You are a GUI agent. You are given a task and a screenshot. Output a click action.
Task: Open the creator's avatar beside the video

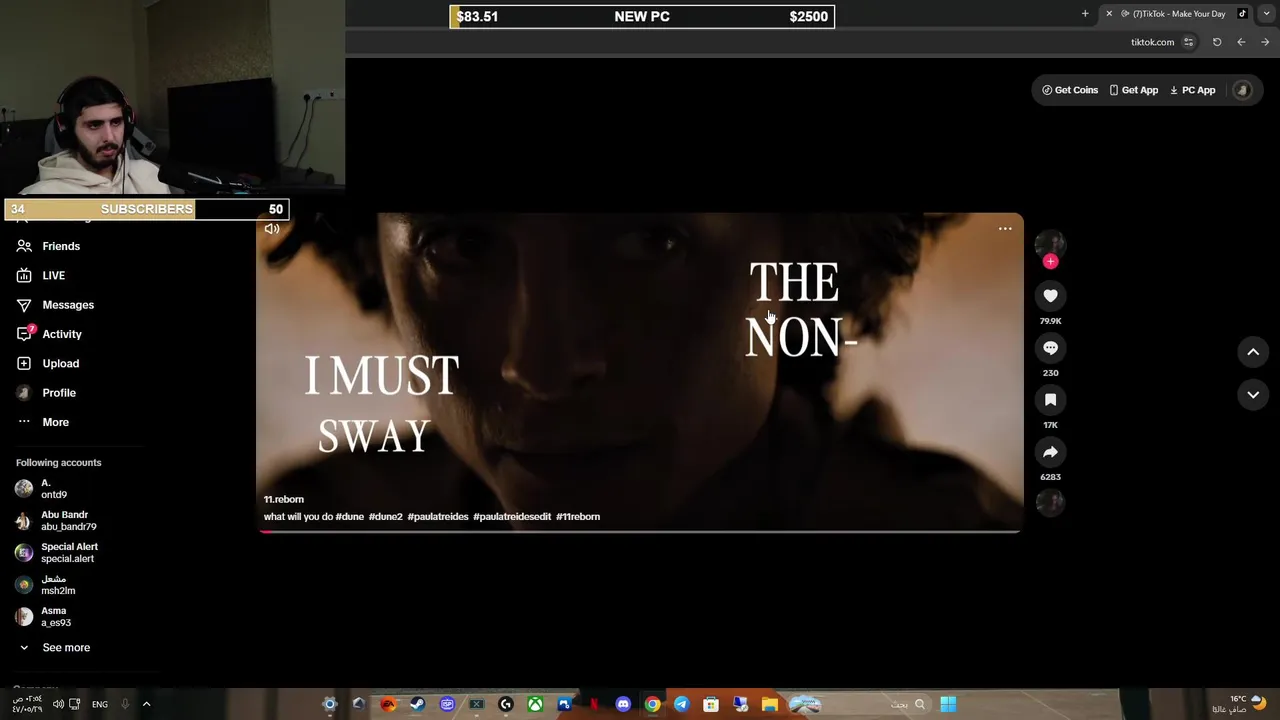coord(1050,244)
